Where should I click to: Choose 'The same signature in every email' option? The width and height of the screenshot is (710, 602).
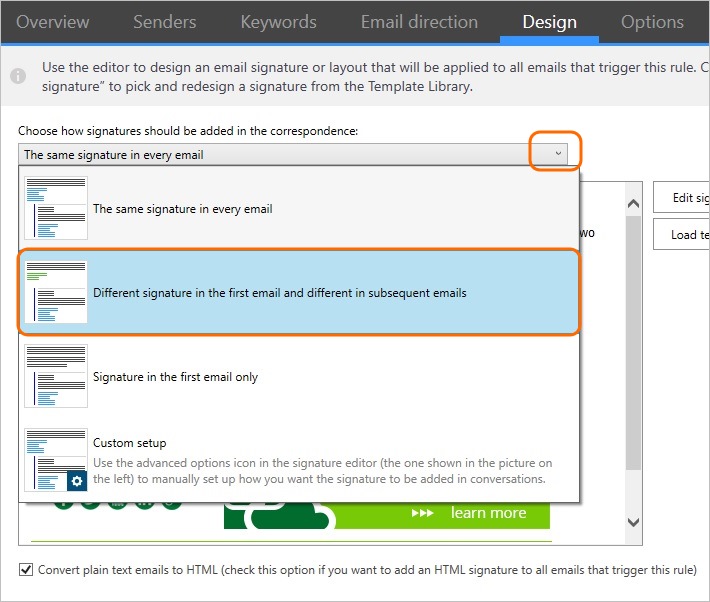(299, 208)
